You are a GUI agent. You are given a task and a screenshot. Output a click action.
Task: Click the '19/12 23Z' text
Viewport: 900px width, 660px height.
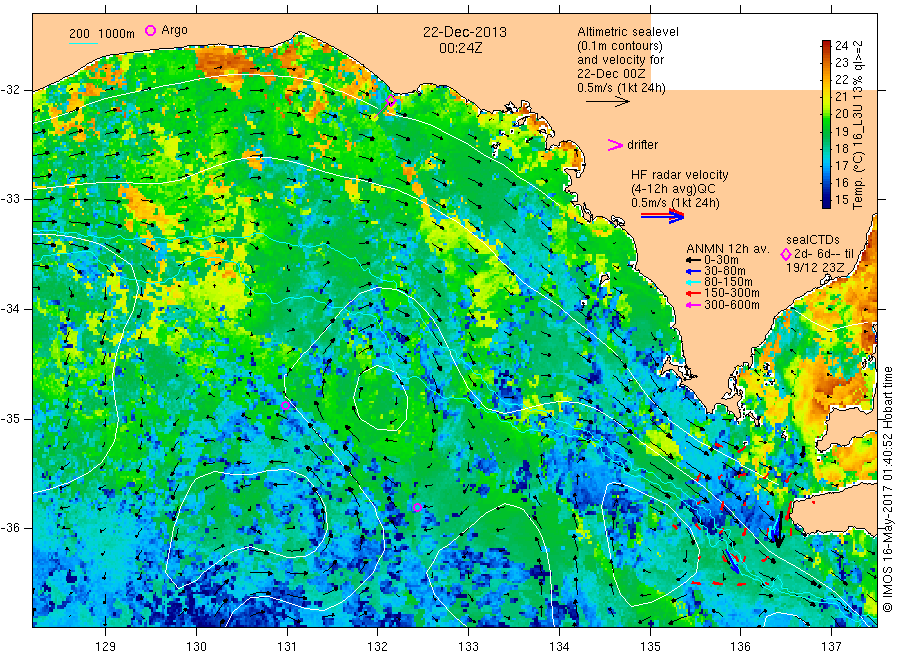(x=815, y=268)
